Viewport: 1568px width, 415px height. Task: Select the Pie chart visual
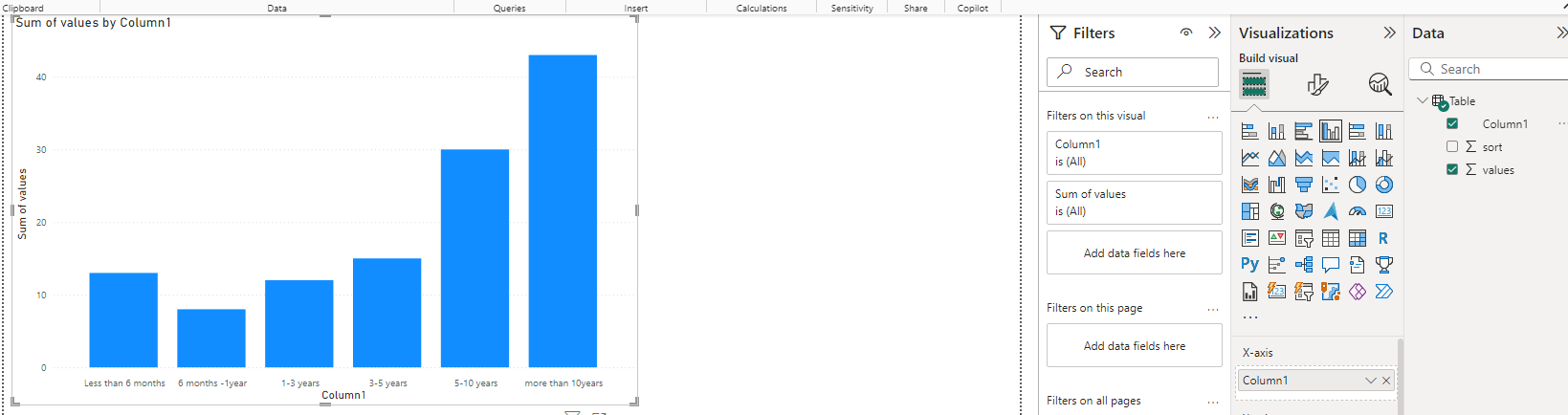point(1358,185)
